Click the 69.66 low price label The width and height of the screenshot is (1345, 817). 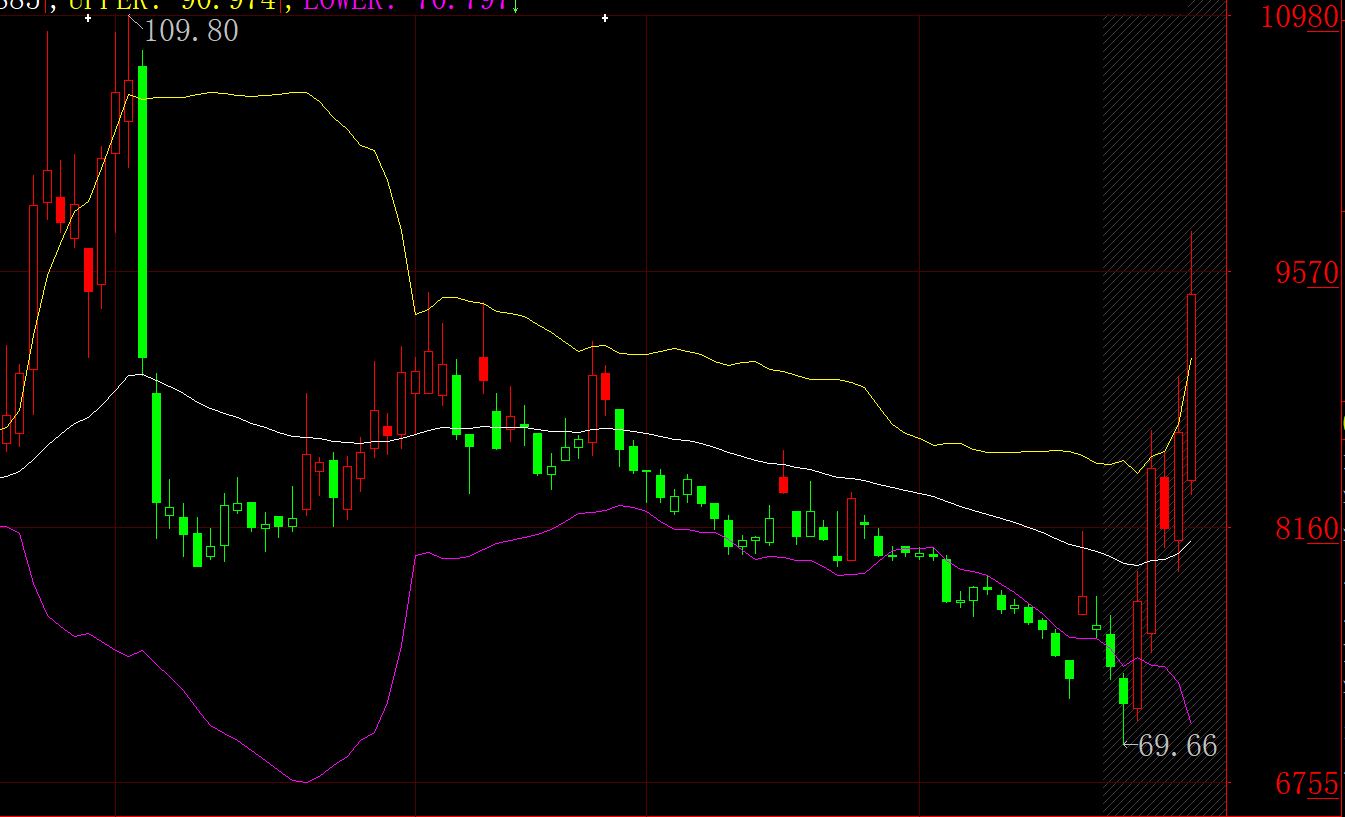pos(1178,745)
